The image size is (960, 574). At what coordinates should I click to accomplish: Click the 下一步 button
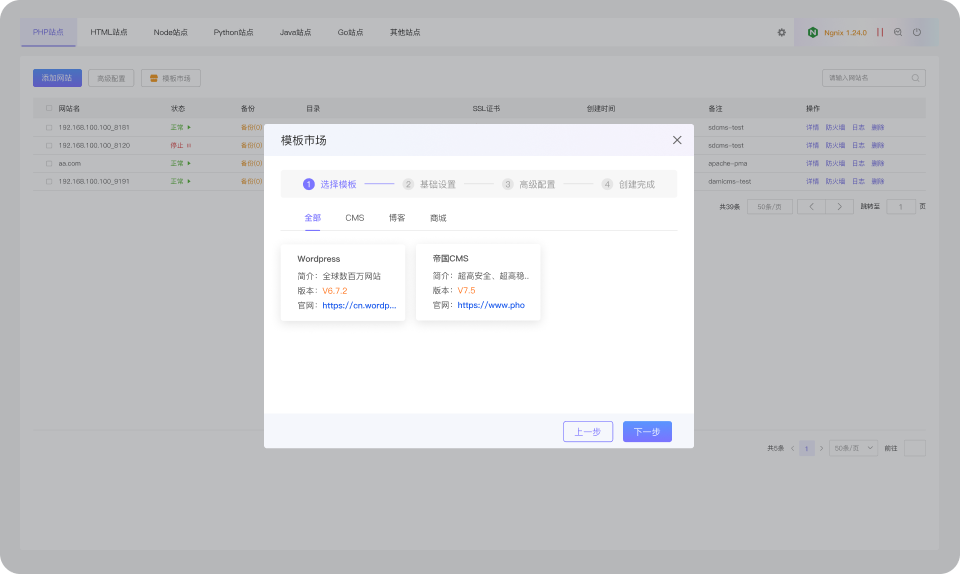(x=647, y=431)
